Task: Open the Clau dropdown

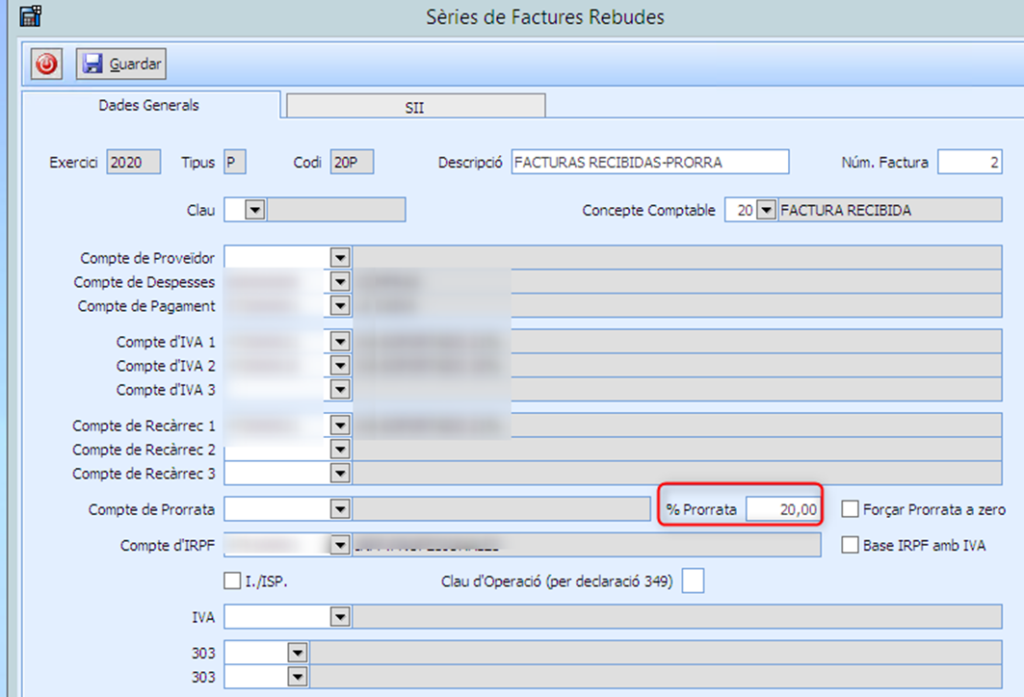Action: click(254, 210)
